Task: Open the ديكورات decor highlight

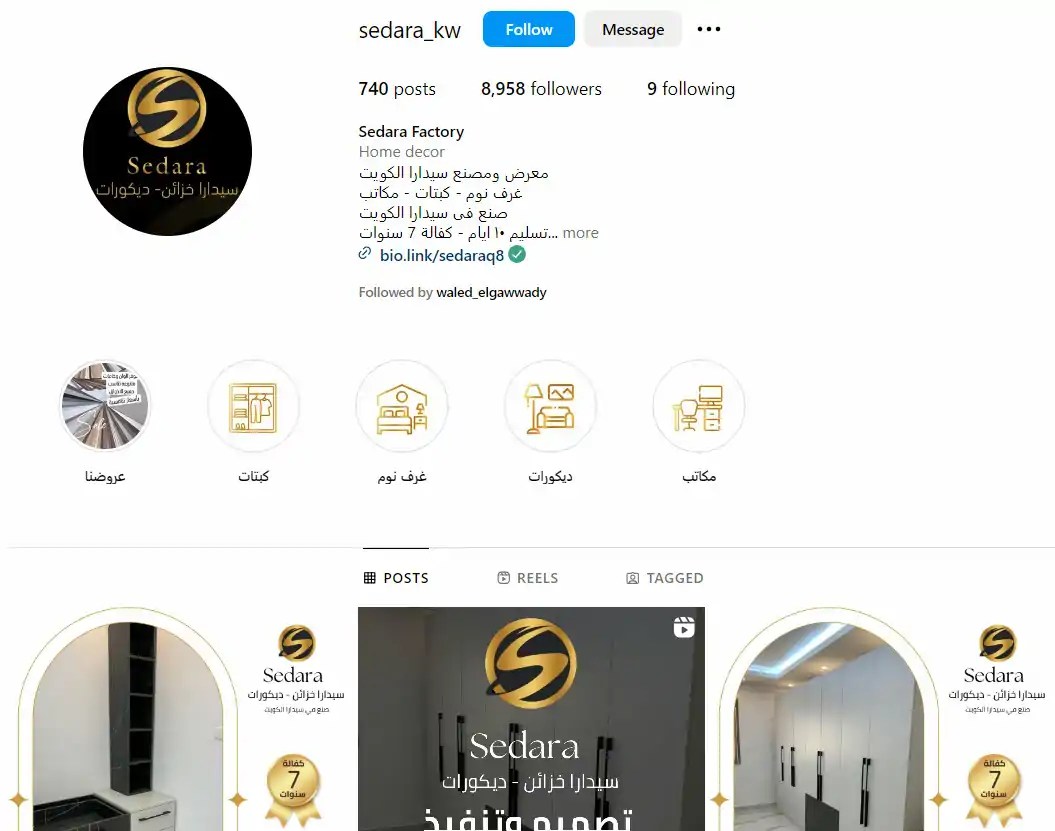Action: [550, 406]
